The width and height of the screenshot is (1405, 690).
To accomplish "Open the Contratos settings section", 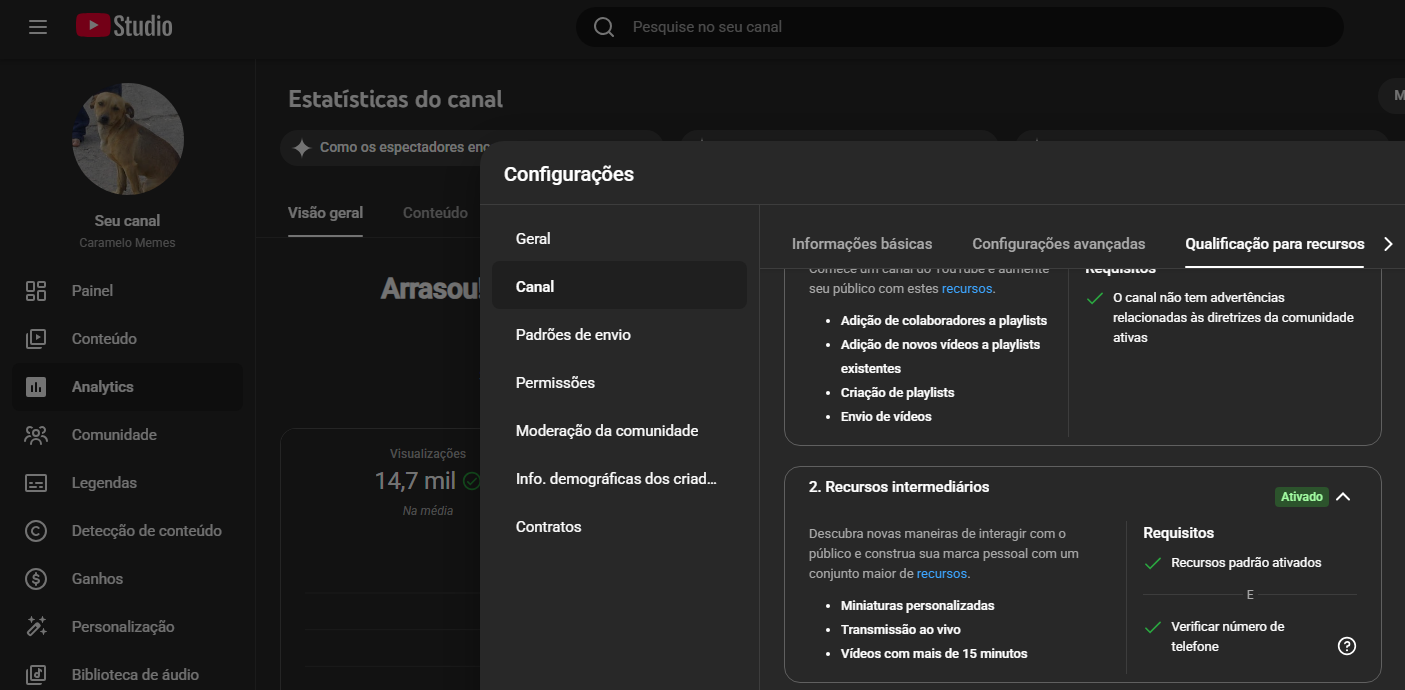I will coord(619,527).
